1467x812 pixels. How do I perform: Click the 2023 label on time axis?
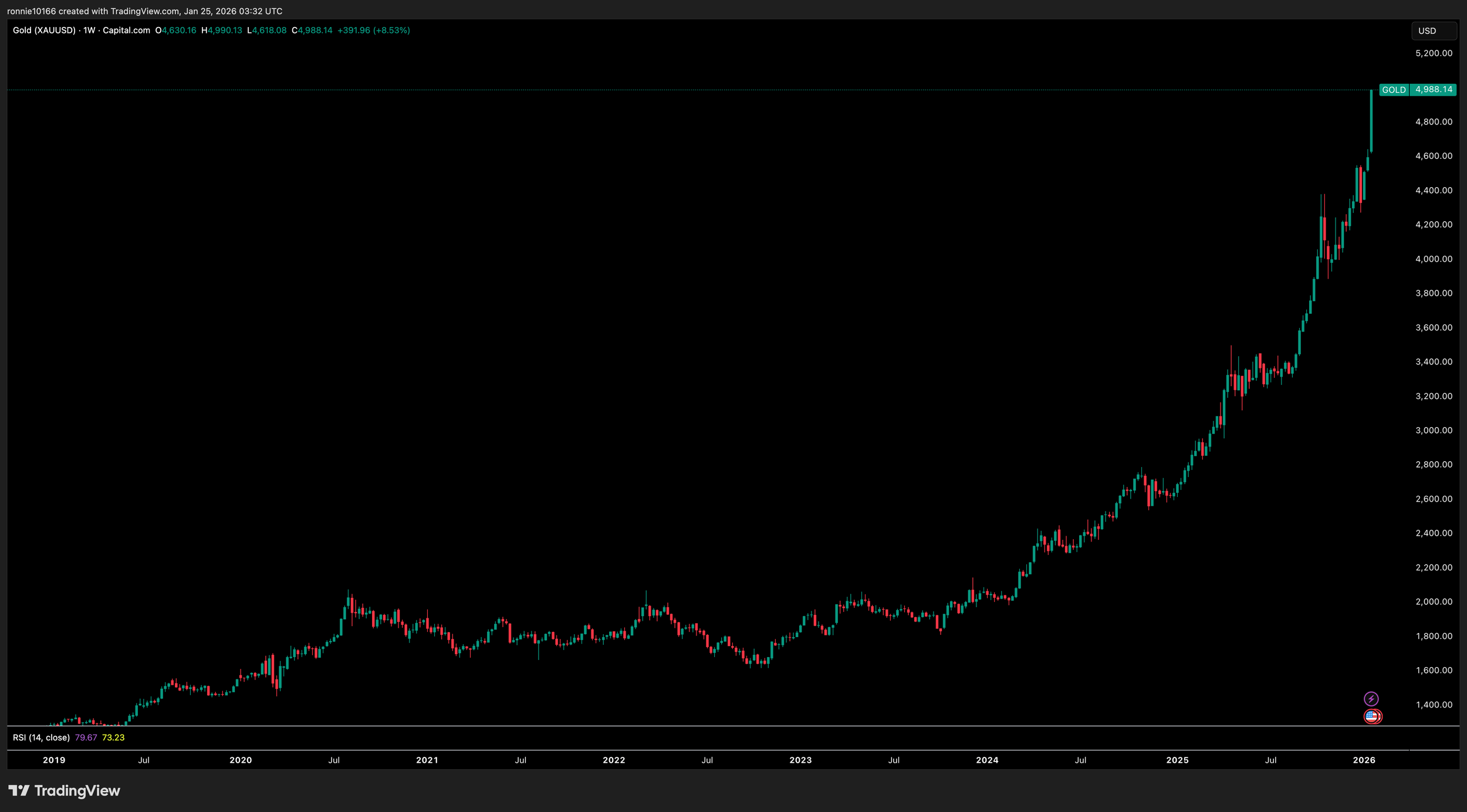tap(800, 760)
